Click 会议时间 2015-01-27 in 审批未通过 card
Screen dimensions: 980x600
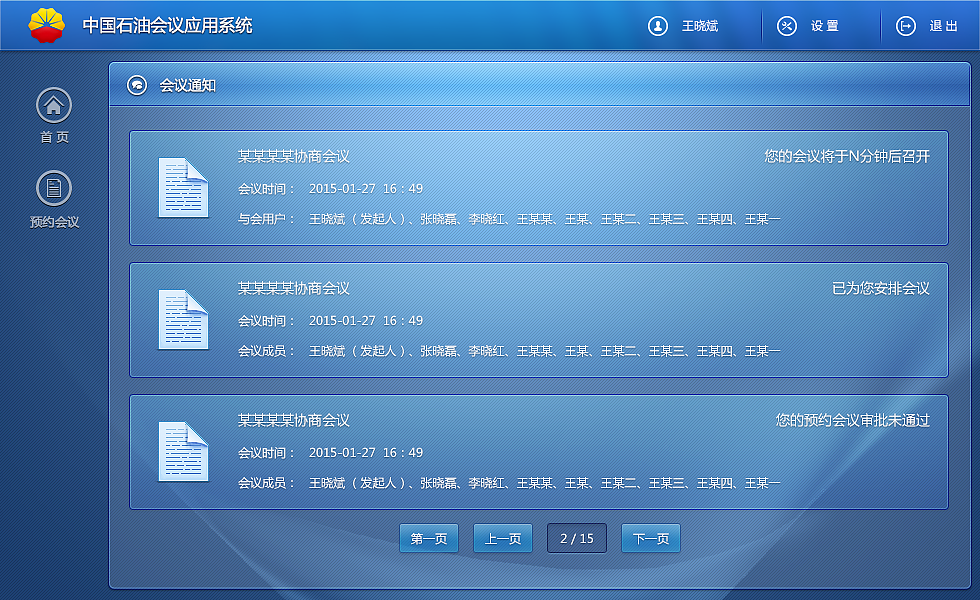[331, 452]
